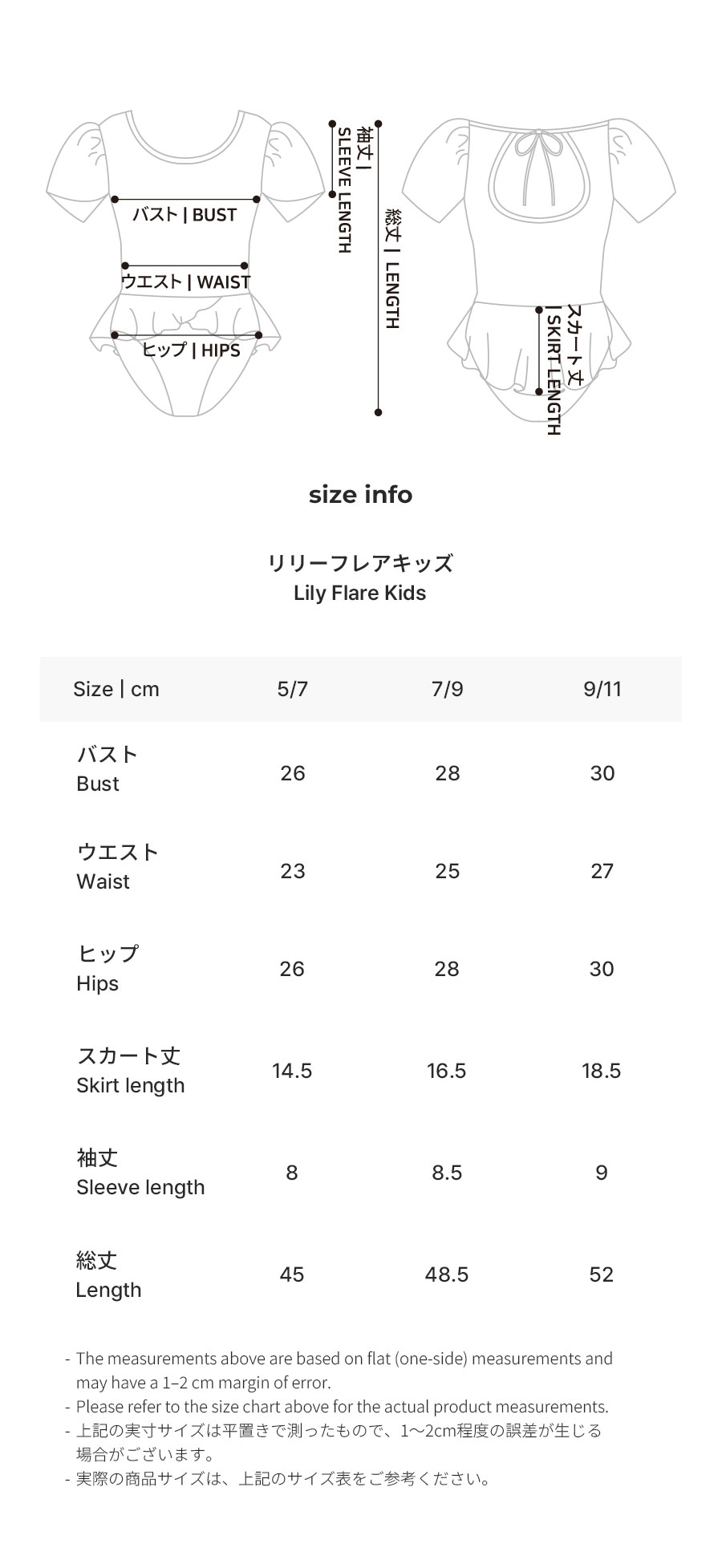Click the vertical LENGTH label on diagram
The width and height of the screenshot is (722, 1568).
[x=391, y=269]
